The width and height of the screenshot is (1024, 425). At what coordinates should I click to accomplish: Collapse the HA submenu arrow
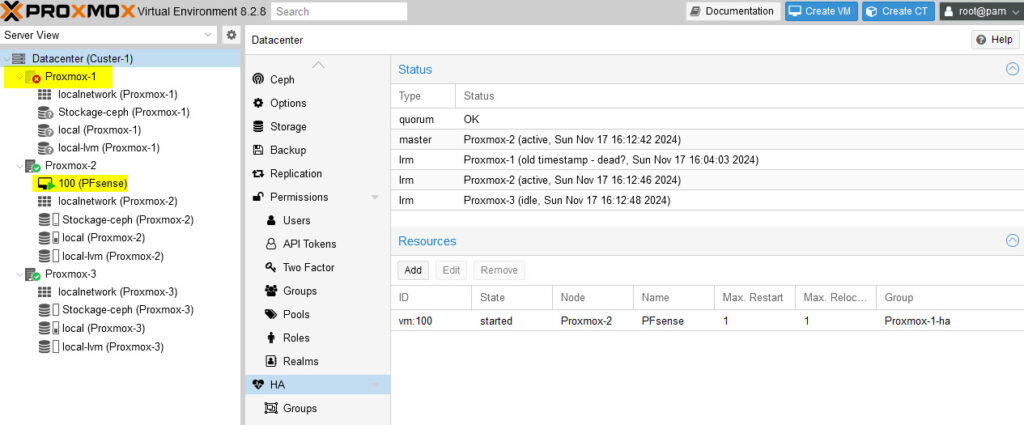(x=375, y=385)
